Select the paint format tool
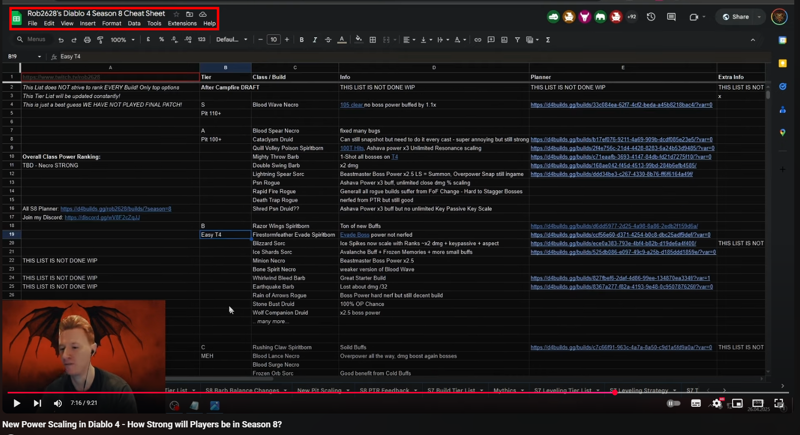Screen dimensions: 800x435 tap(100, 40)
